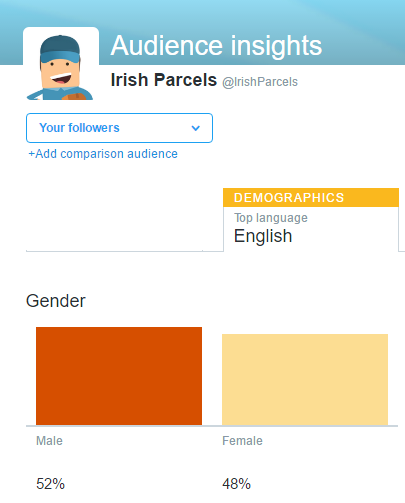Screen dimensions: 405x503
Task: Open the Your followers dropdown
Action: 119,128
